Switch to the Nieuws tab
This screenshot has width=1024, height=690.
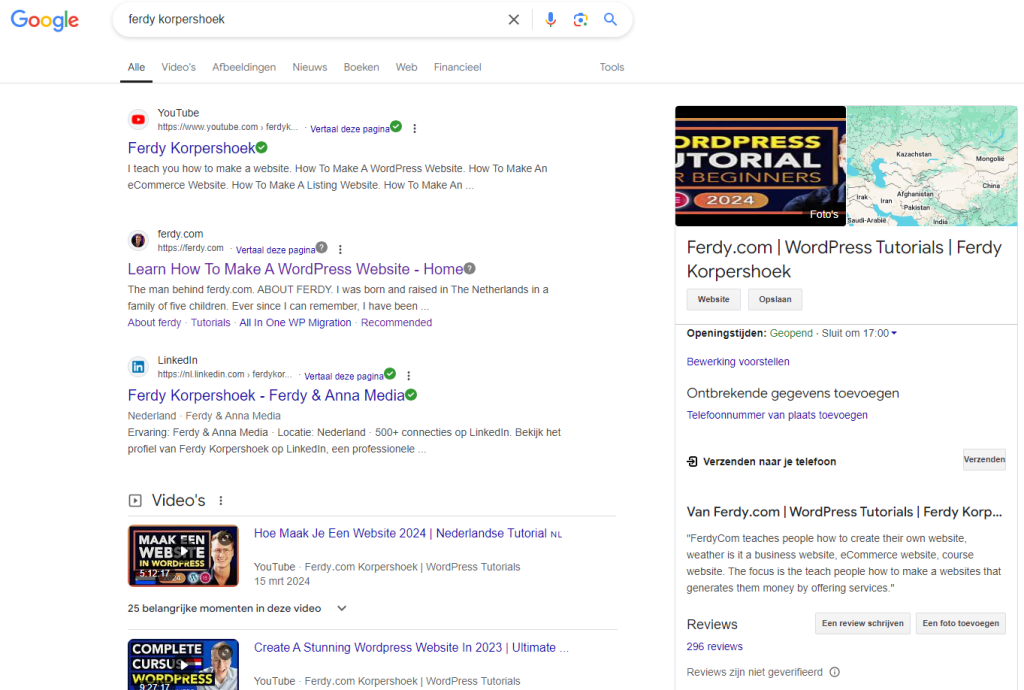(x=309, y=67)
